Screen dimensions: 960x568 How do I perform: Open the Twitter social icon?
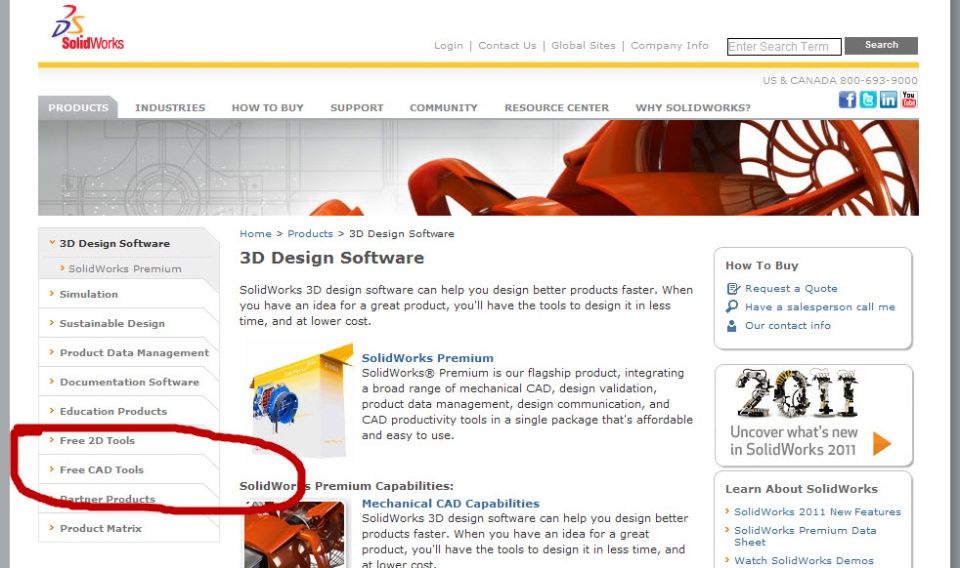[868, 99]
